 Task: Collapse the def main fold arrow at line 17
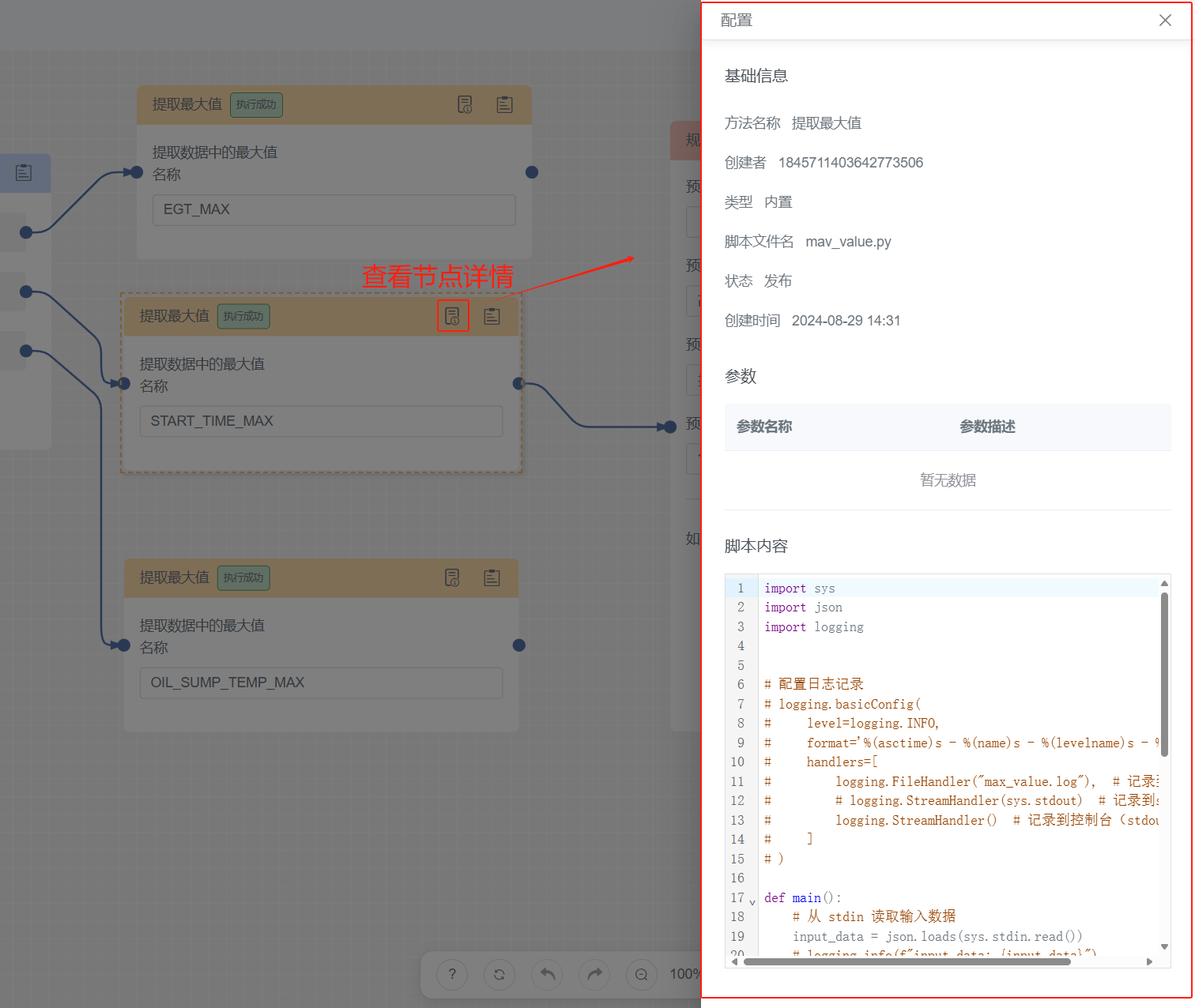pos(752,901)
